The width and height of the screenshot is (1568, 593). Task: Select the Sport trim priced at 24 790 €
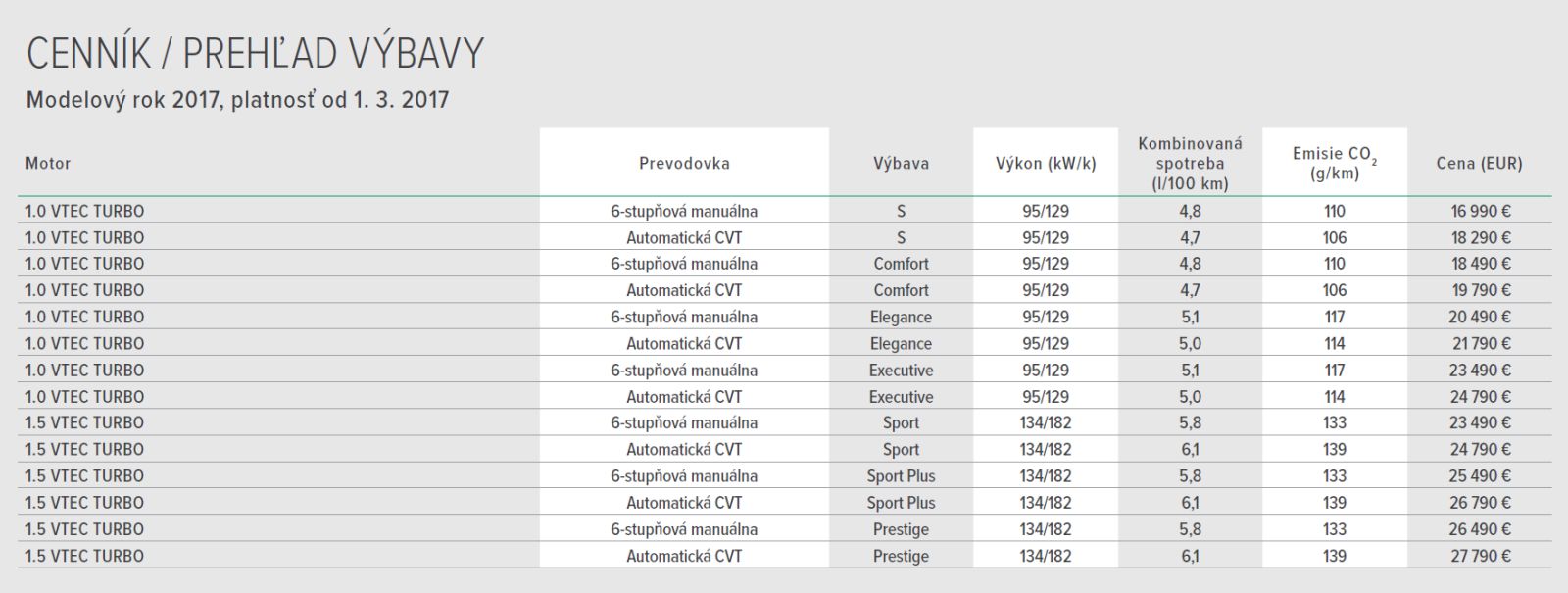(901, 450)
